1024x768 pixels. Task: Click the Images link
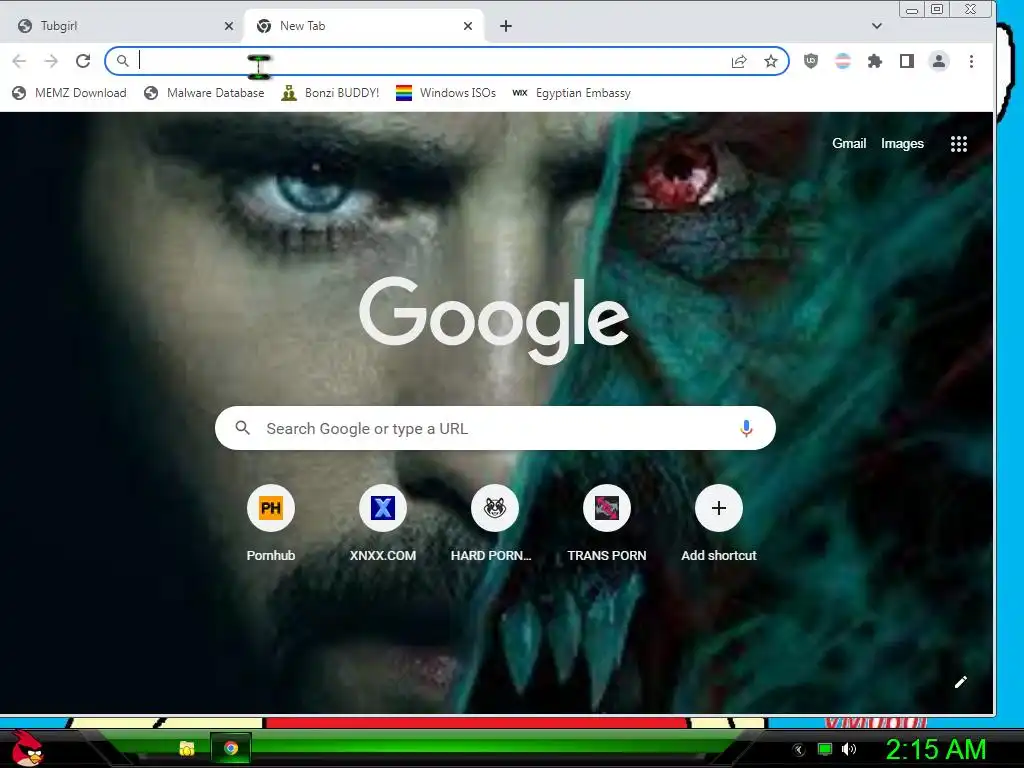point(902,144)
